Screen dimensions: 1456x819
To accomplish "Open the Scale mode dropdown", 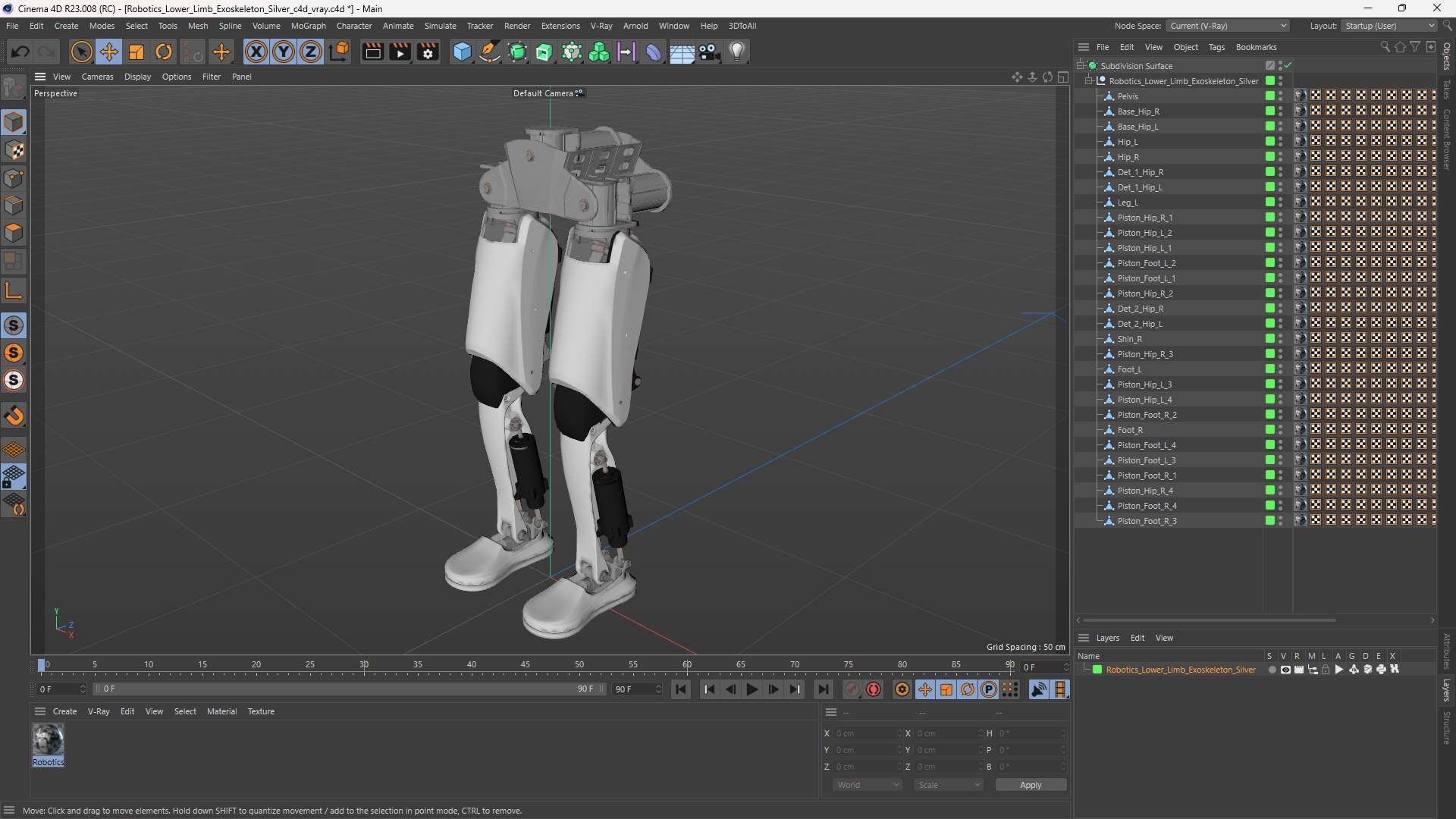I will coord(949,785).
